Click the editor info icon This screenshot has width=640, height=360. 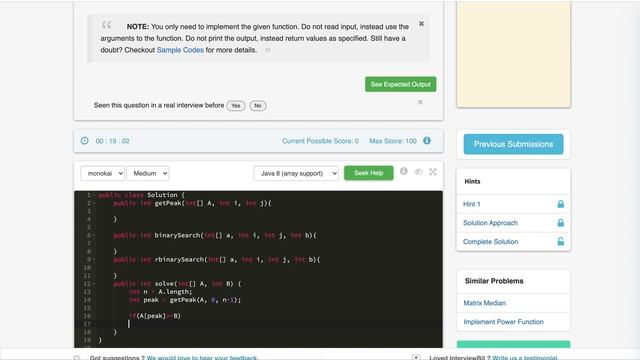[x=404, y=171]
